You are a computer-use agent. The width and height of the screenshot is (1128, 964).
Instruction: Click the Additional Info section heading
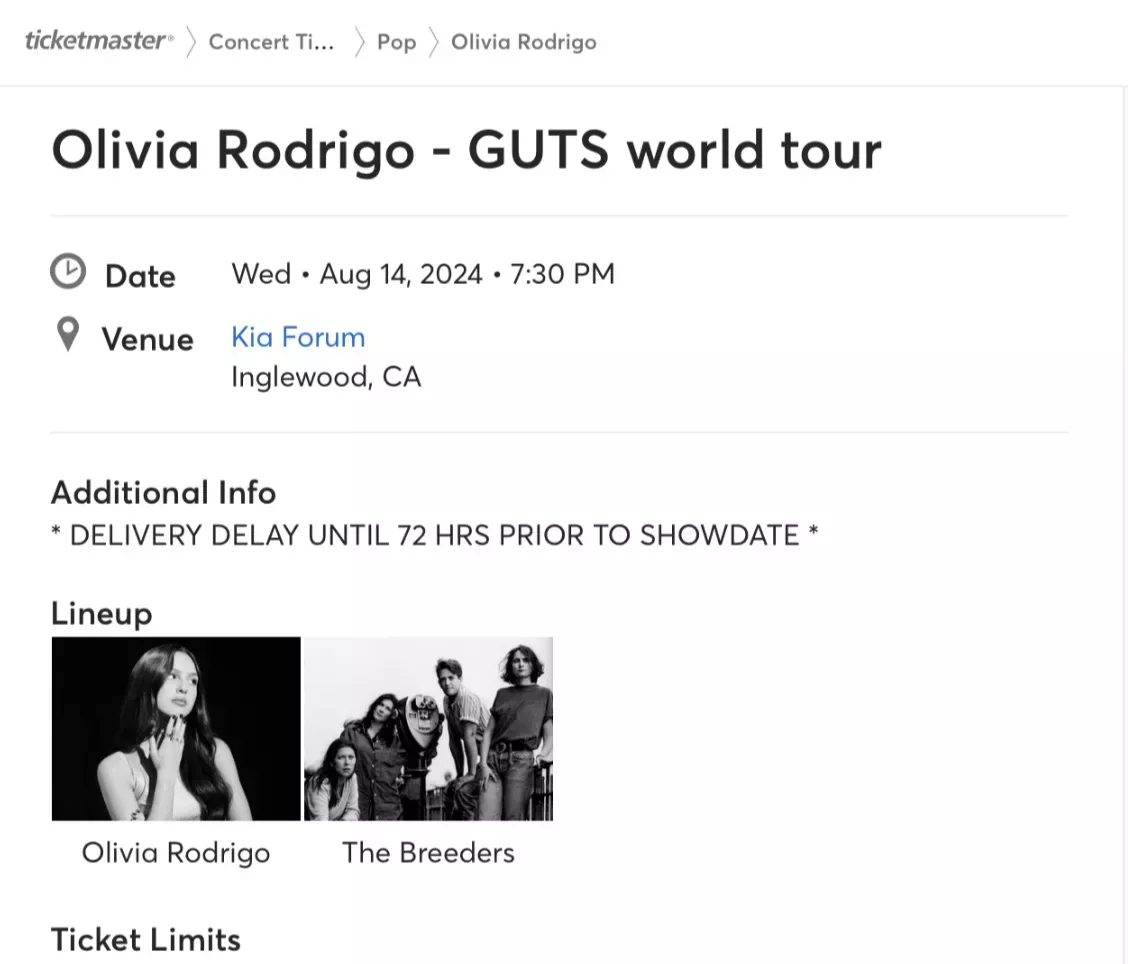coord(163,493)
